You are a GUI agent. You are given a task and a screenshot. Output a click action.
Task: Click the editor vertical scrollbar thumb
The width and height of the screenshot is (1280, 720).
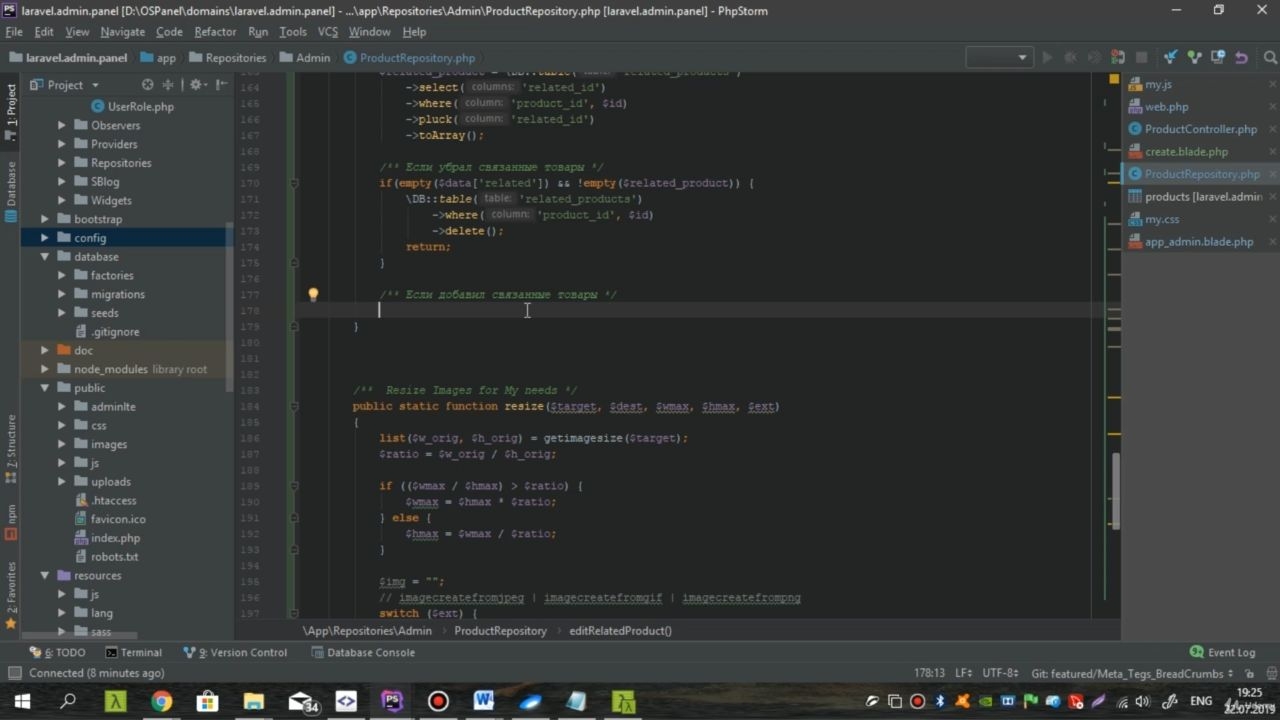tap(1116, 490)
